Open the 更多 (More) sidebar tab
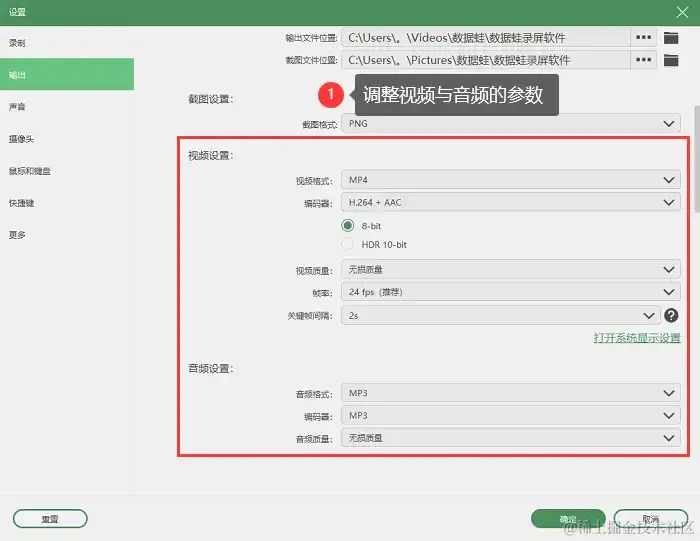700x541 pixels. (x=67, y=235)
